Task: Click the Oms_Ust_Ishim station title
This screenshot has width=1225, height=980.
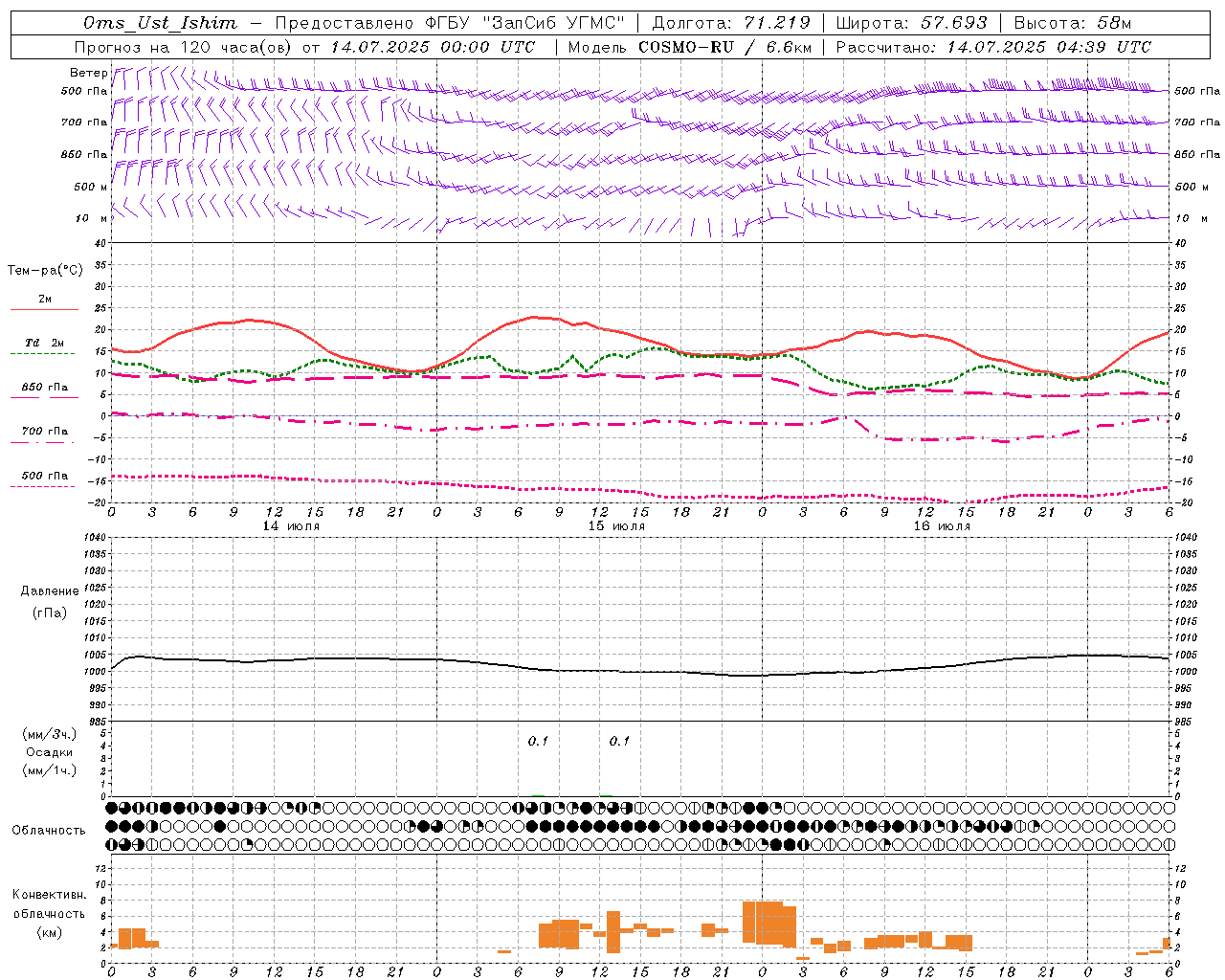Action: click(160, 23)
